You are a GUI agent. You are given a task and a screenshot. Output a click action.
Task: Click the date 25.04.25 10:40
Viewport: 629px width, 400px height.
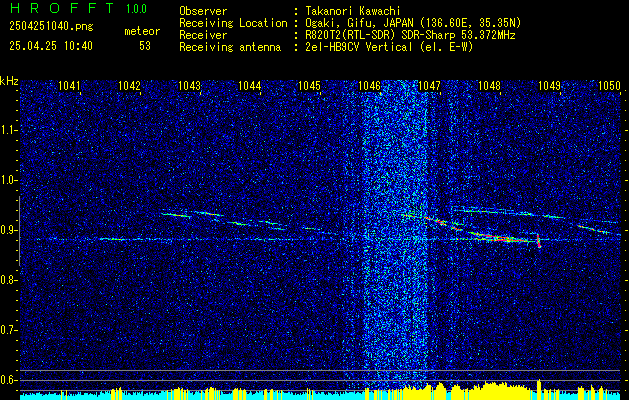(x=51, y=46)
